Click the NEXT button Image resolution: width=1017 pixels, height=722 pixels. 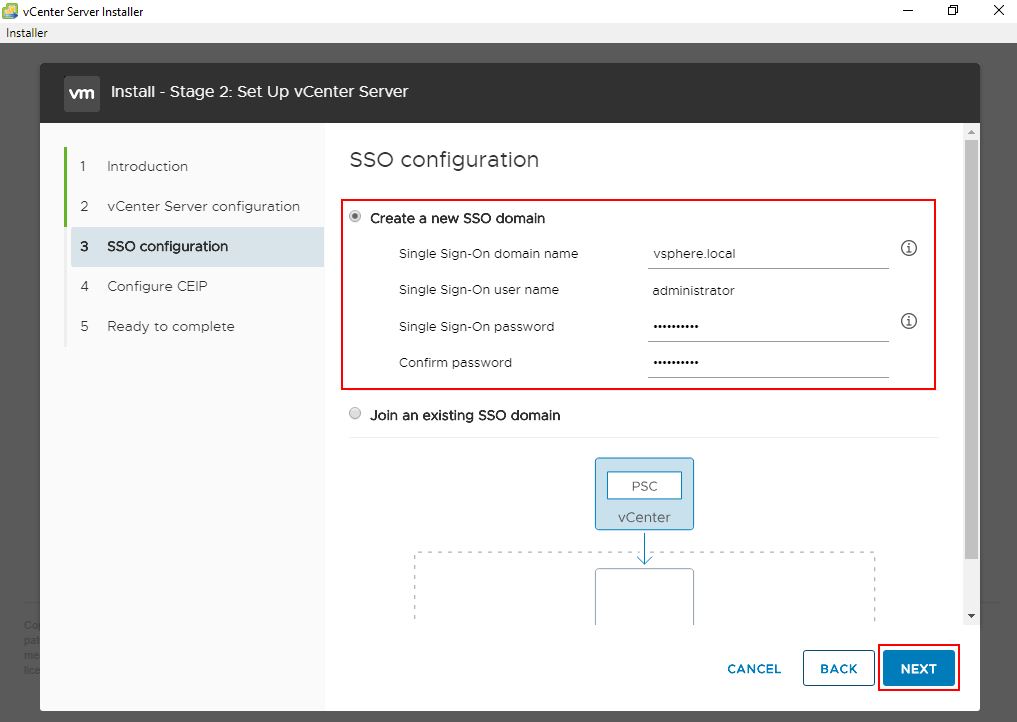[x=918, y=668]
